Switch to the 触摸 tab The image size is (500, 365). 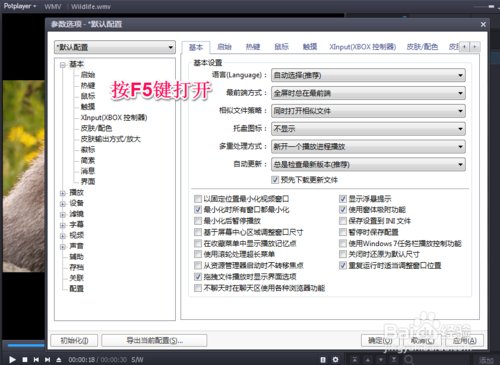tap(310, 47)
